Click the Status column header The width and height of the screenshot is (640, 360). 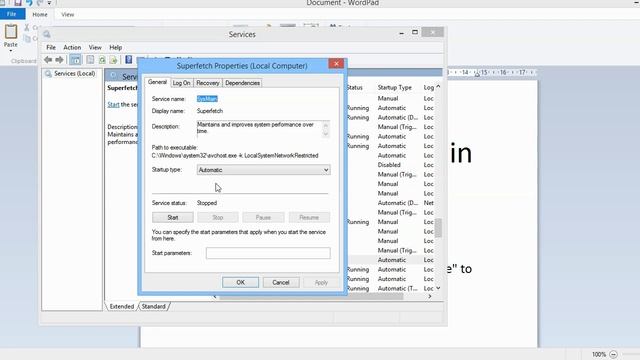(355, 87)
